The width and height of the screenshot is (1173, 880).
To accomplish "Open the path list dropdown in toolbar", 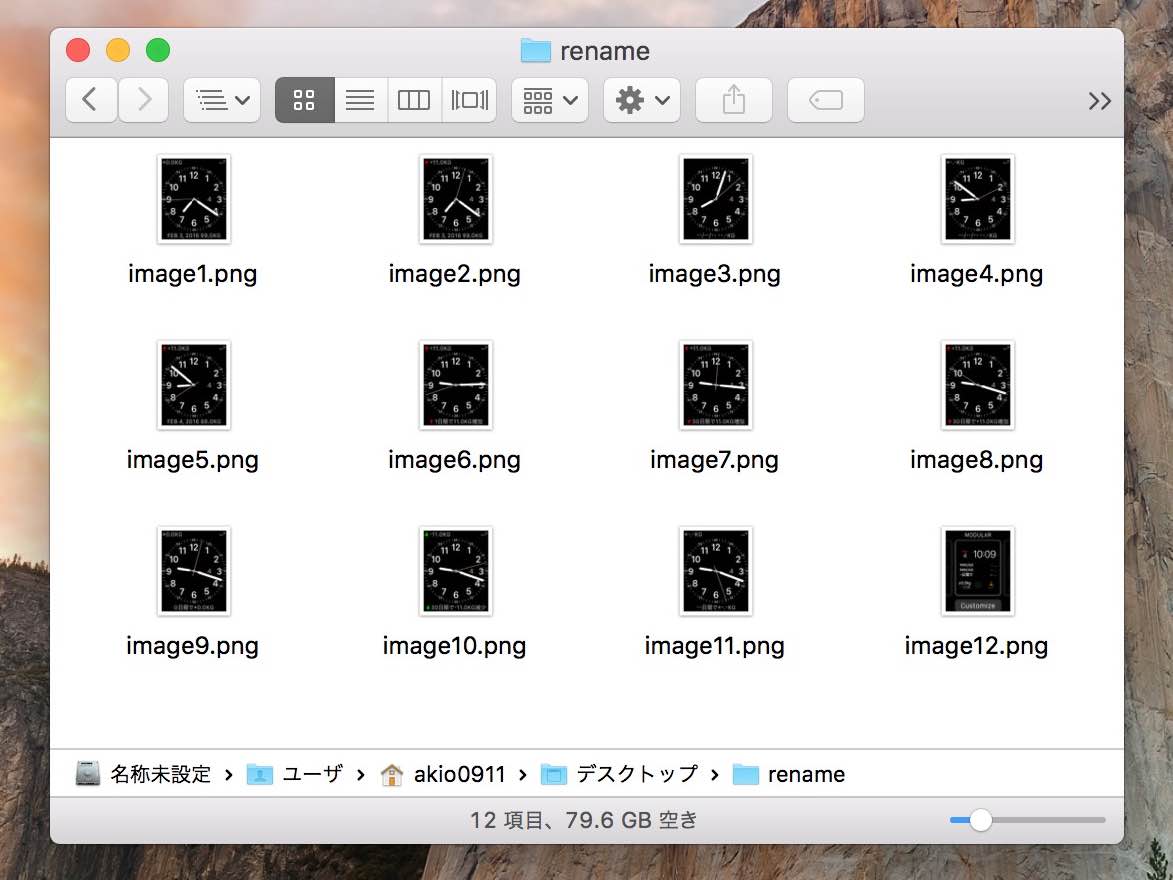I will pos(222,100).
